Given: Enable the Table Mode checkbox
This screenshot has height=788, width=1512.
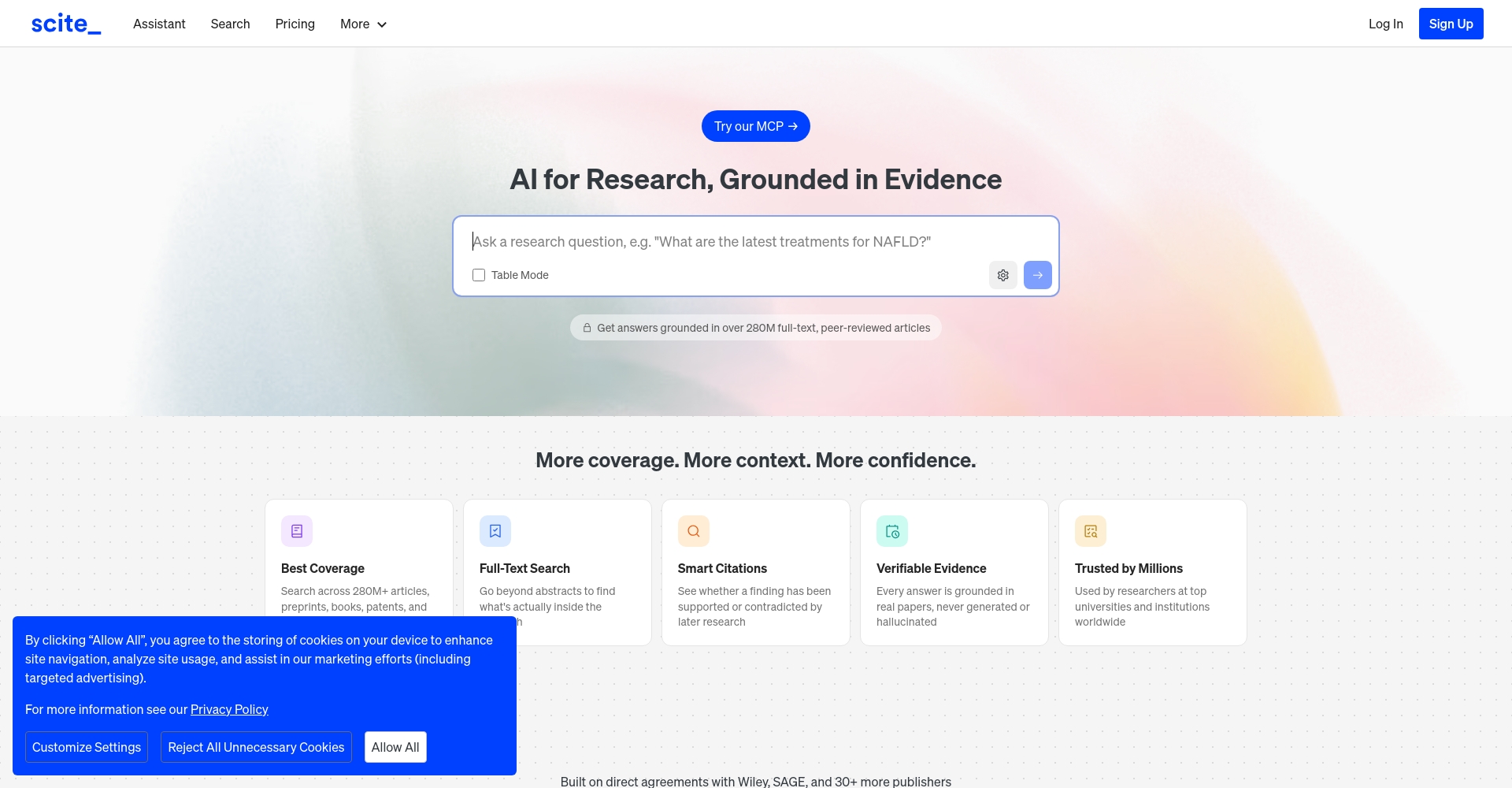Looking at the screenshot, I should point(479,275).
